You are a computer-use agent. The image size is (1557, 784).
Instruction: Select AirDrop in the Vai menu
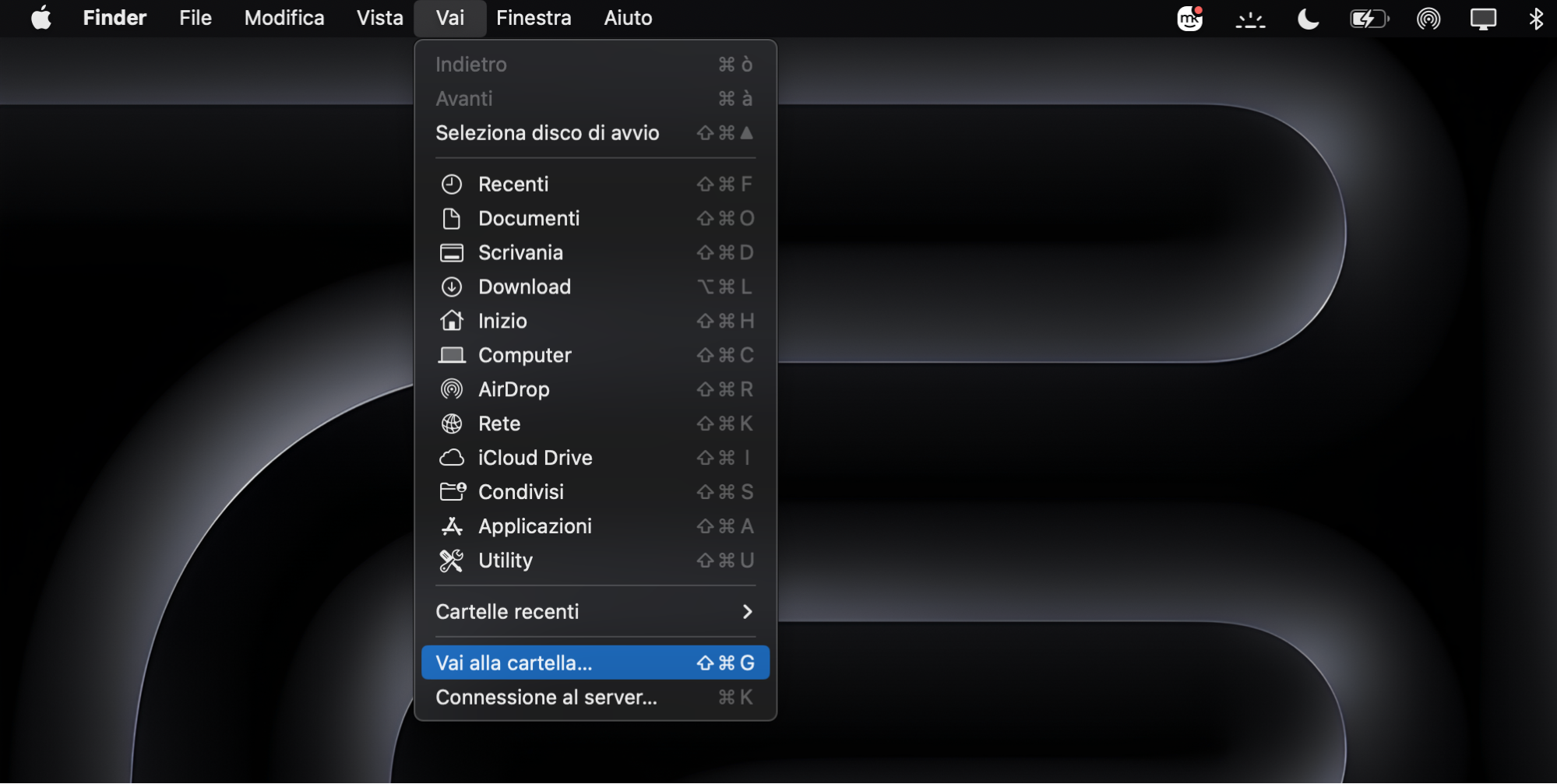[x=513, y=389]
